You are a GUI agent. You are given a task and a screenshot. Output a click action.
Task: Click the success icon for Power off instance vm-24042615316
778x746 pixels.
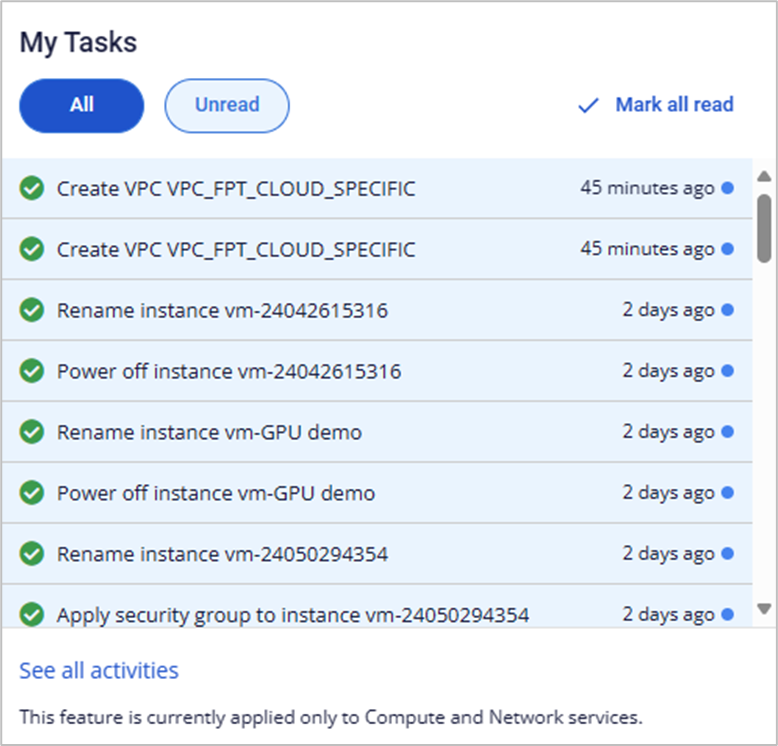pos(32,372)
